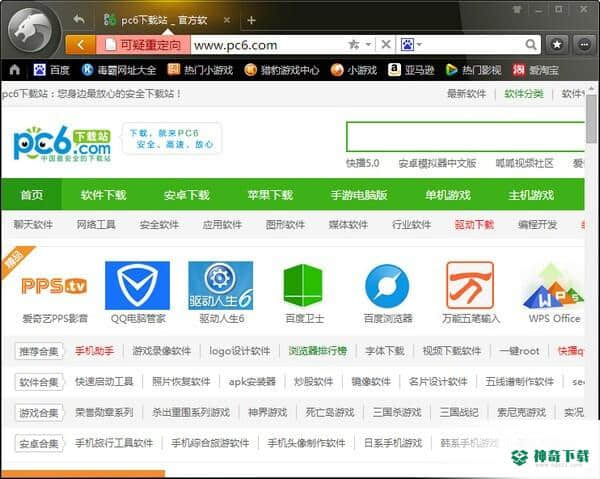
Task: Click the browser skin shirt icon in title bar
Action: (x=518, y=10)
